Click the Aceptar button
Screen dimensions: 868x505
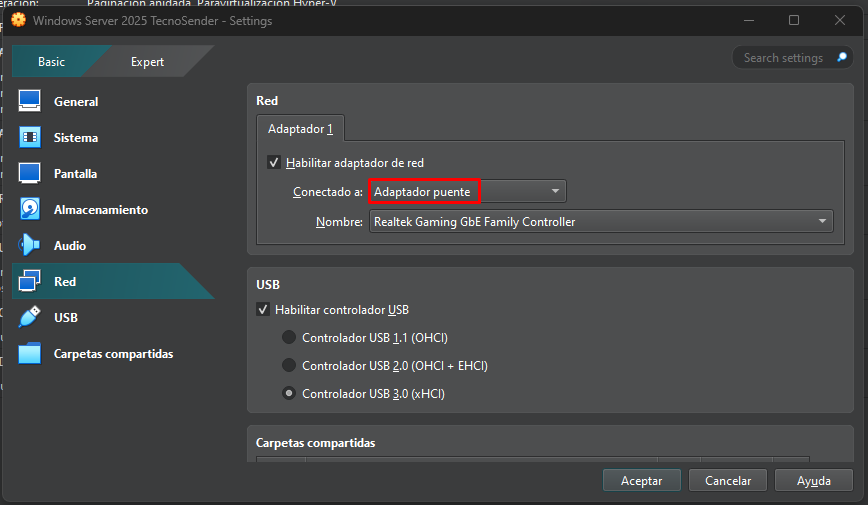[642, 481]
